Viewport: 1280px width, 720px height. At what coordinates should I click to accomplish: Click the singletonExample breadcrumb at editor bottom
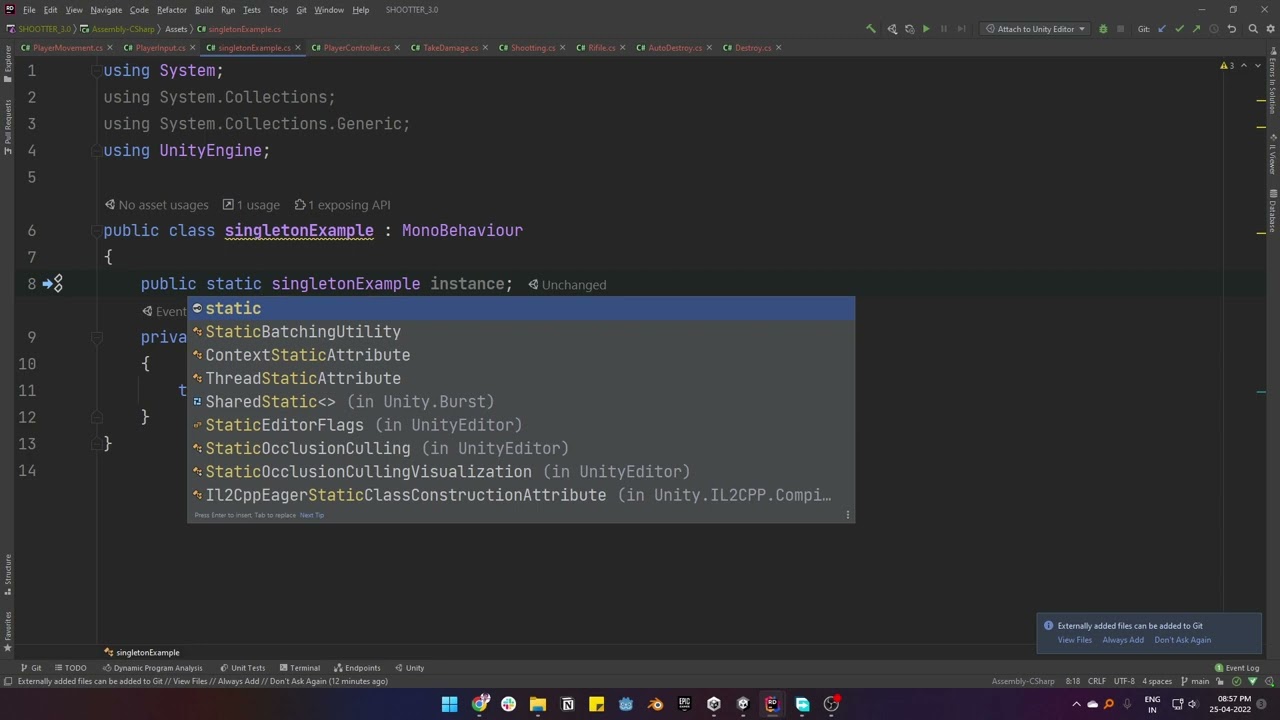pos(142,653)
